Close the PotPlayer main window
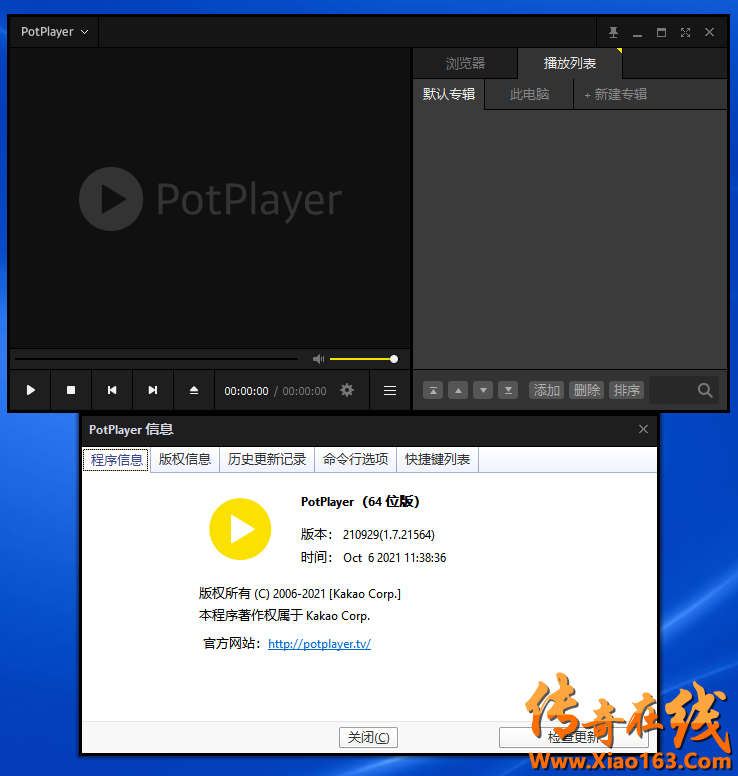The width and height of the screenshot is (738, 776). (709, 32)
